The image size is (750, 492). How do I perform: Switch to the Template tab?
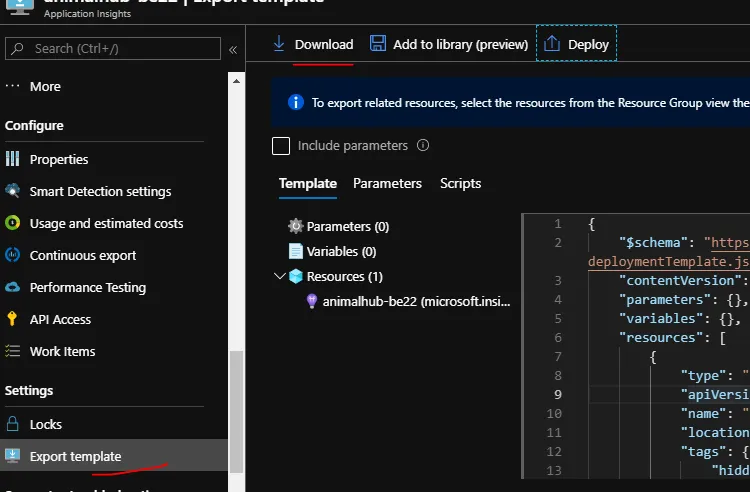pyautogui.click(x=308, y=184)
